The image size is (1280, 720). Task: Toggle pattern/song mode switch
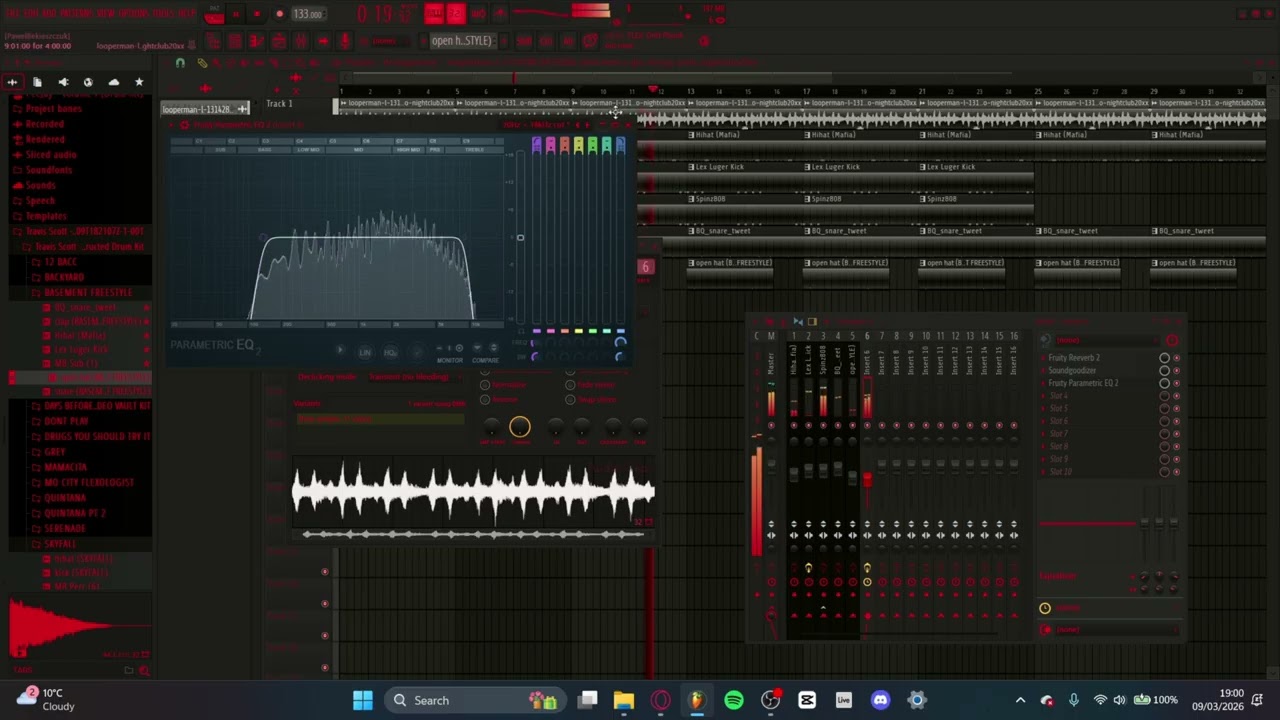[x=214, y=15]
